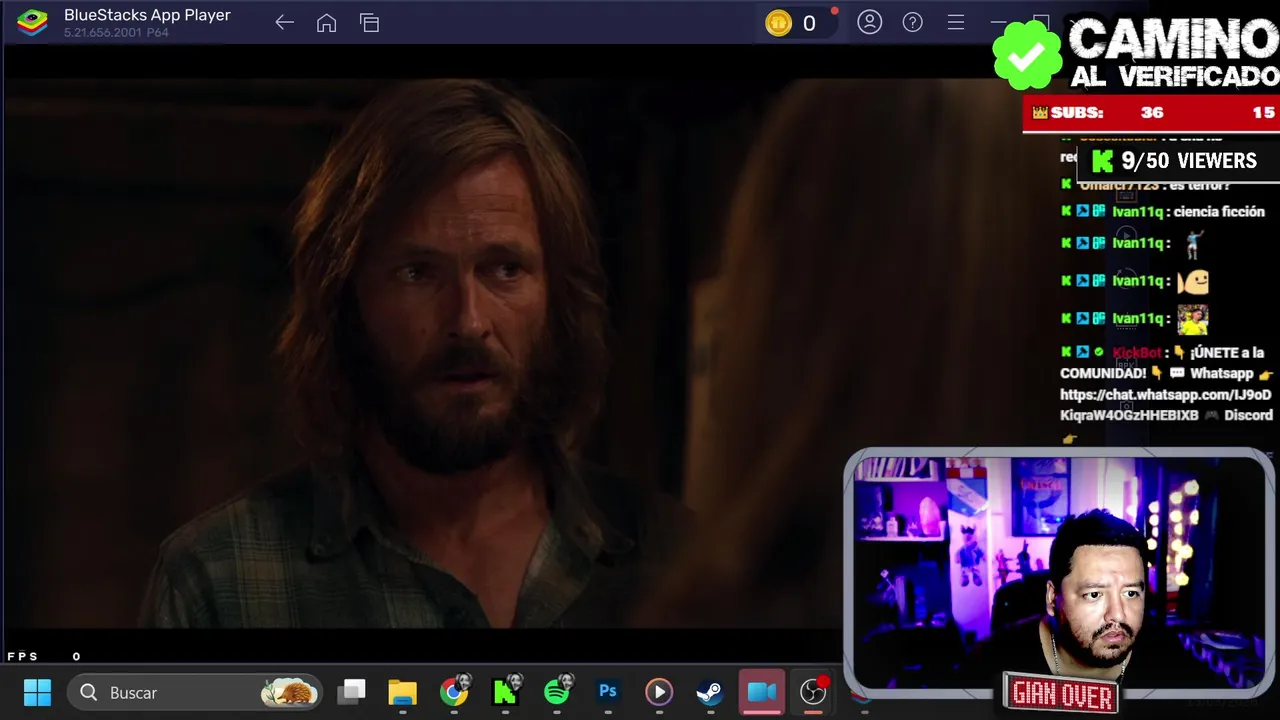The width and height of the screenshot is (1280, 720).
Task: Open the Kick app from the taskbar
Action: pyautogui.click(x=505, y=692)
